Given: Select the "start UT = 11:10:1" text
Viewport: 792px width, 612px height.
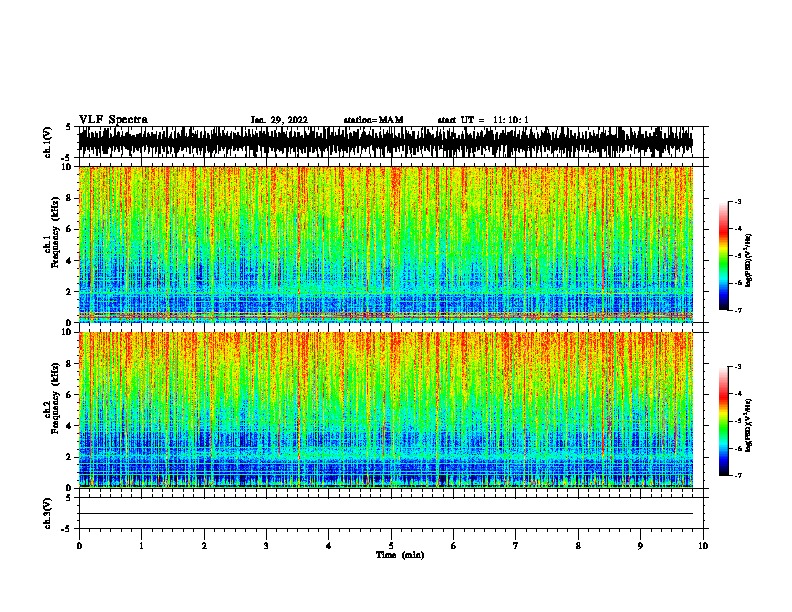Looking at the screenshot, I should click(x=483, y=120).
